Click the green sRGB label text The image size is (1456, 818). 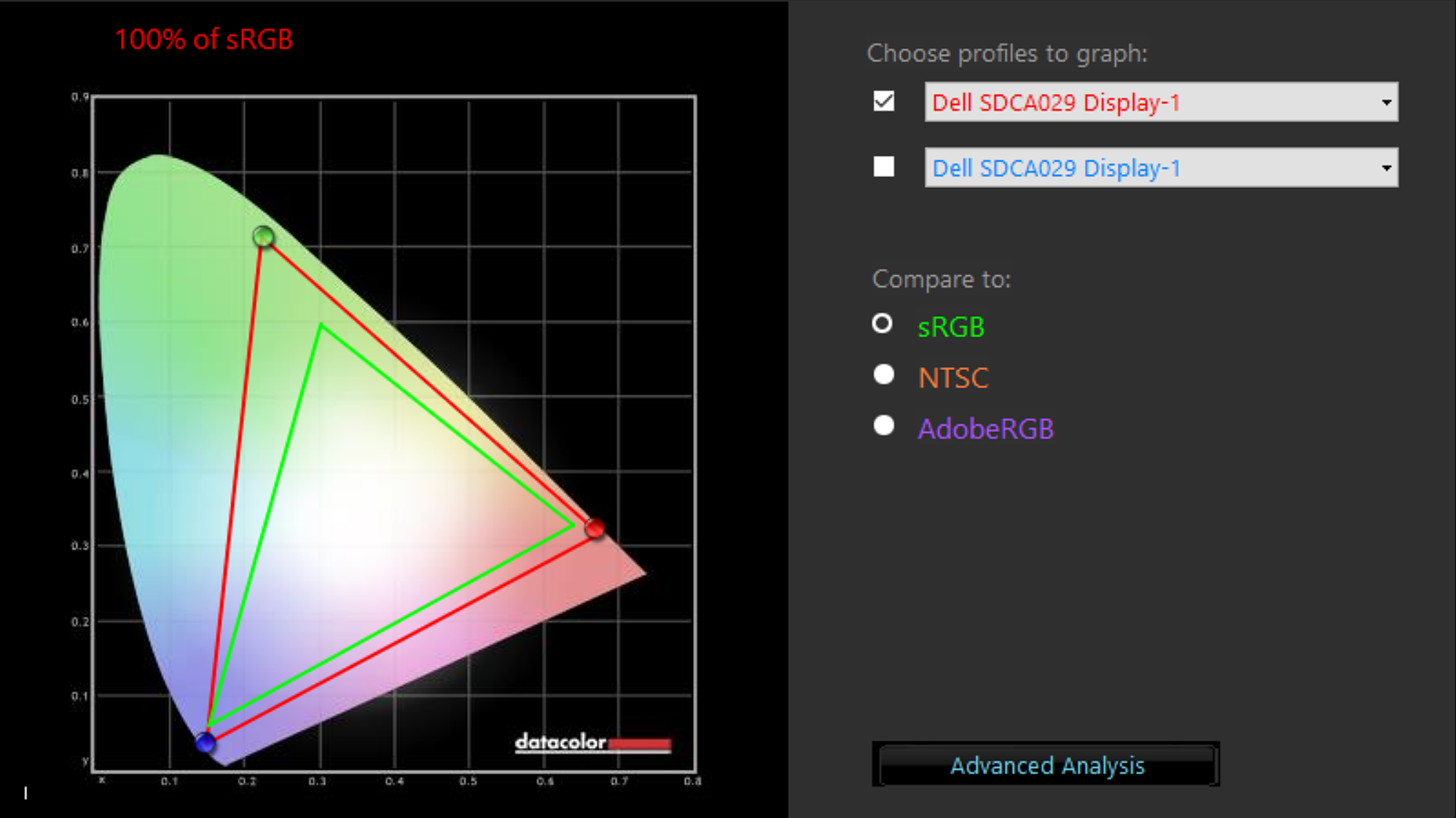pos(951,327)
